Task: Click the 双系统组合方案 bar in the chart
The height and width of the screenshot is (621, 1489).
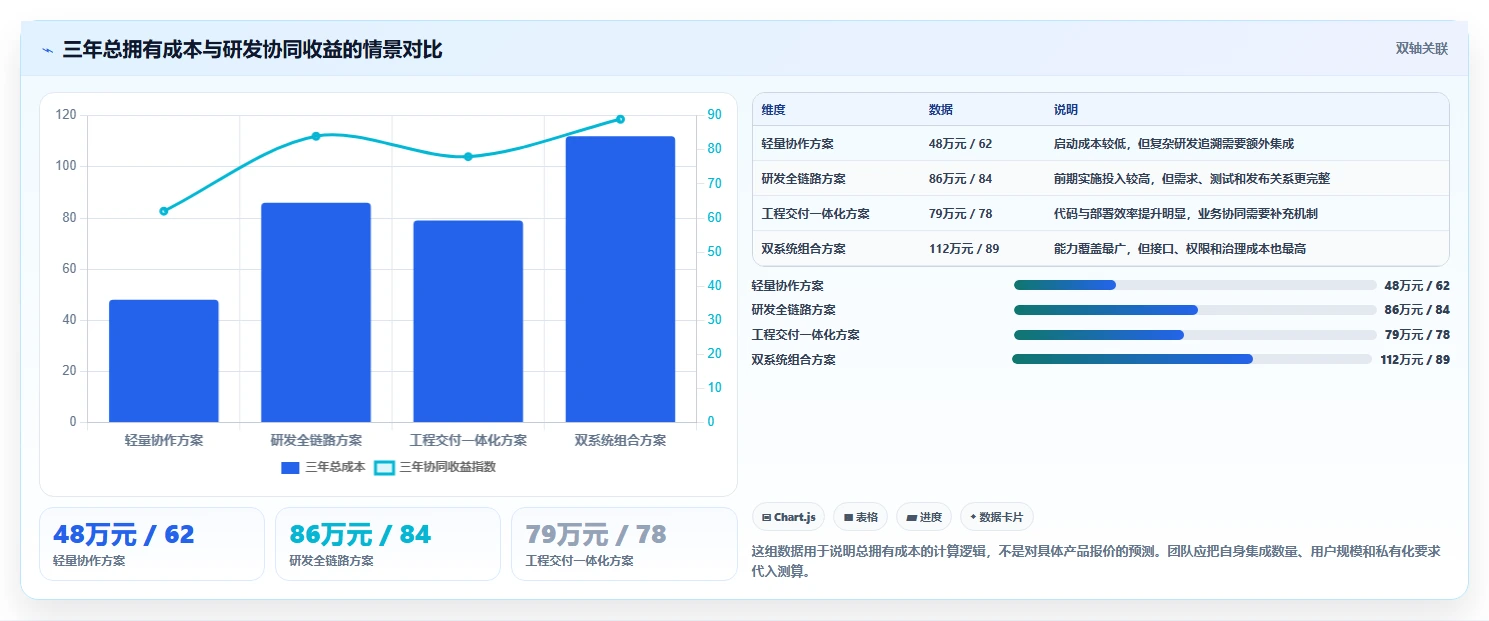Action: (620, 279)
